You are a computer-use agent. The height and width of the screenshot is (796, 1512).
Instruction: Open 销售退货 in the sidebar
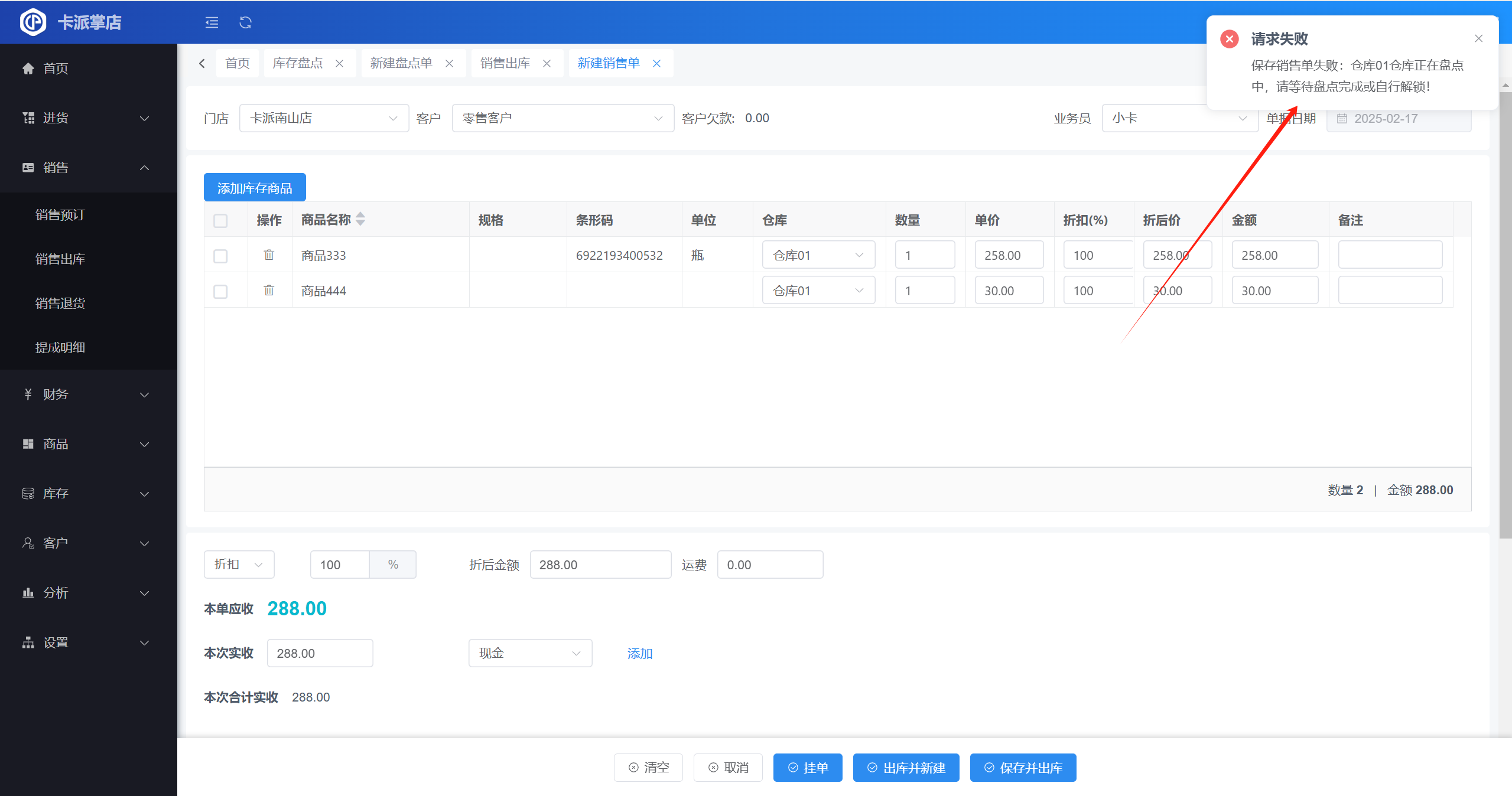click(60, 303)
